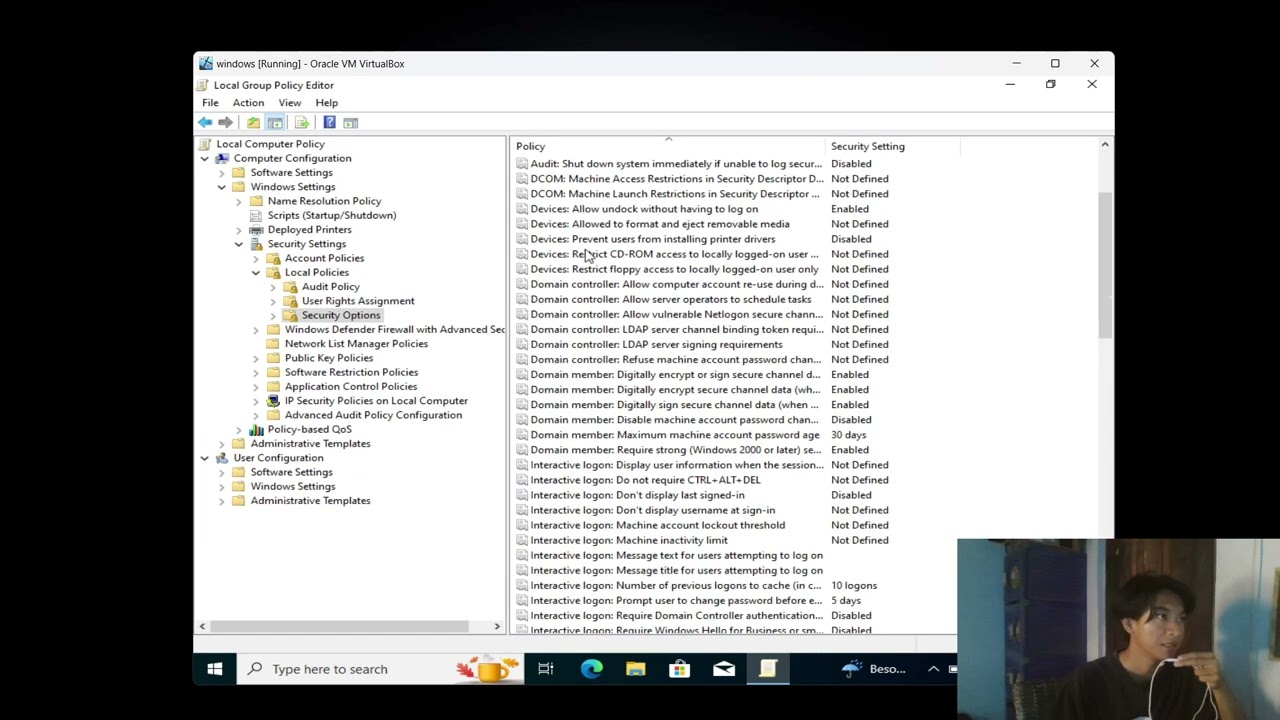Click the policy list vertical scrollbar thumb
The image size is (1280, 720).
click(x=1105, y=265)
